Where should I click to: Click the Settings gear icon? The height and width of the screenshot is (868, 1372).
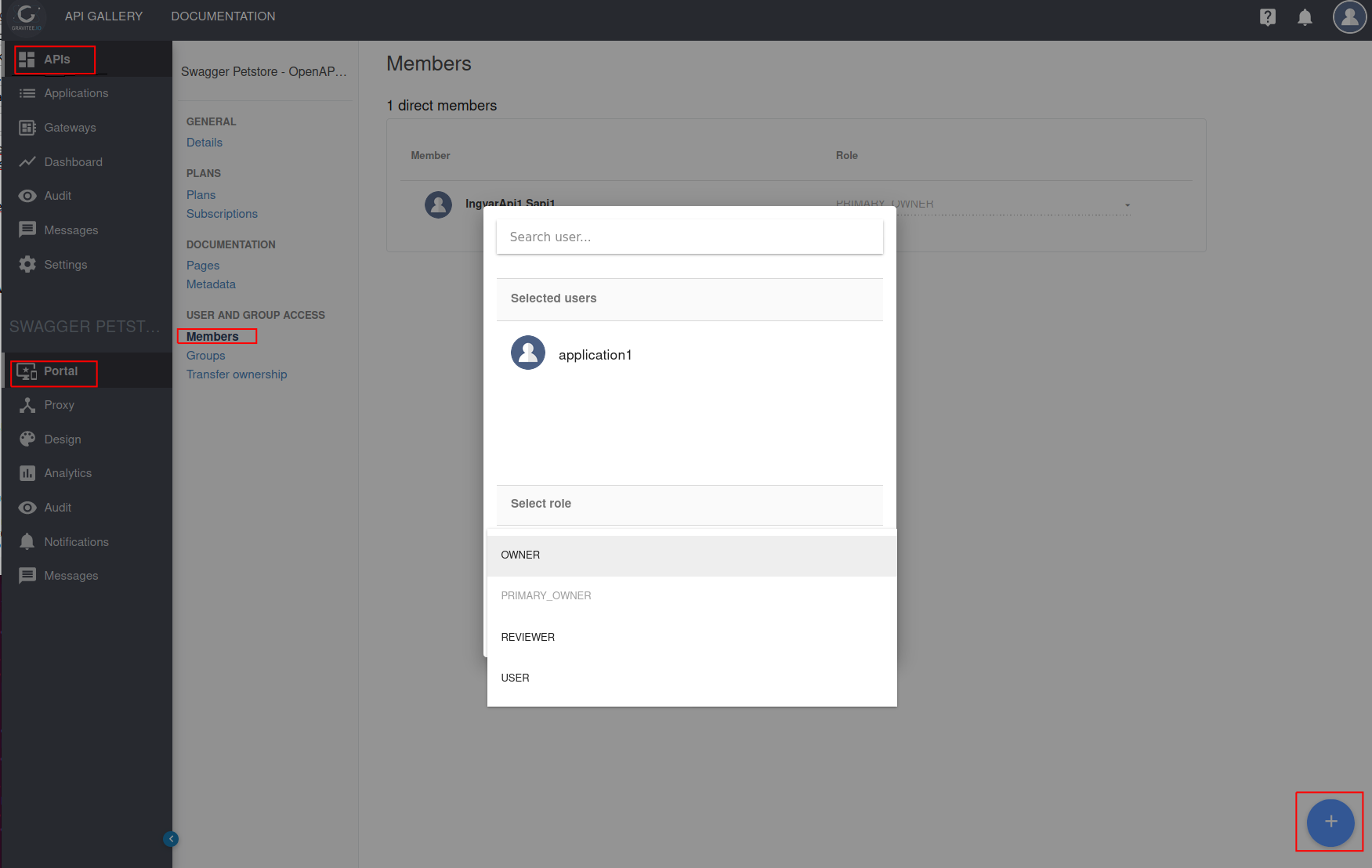point(27,265)
